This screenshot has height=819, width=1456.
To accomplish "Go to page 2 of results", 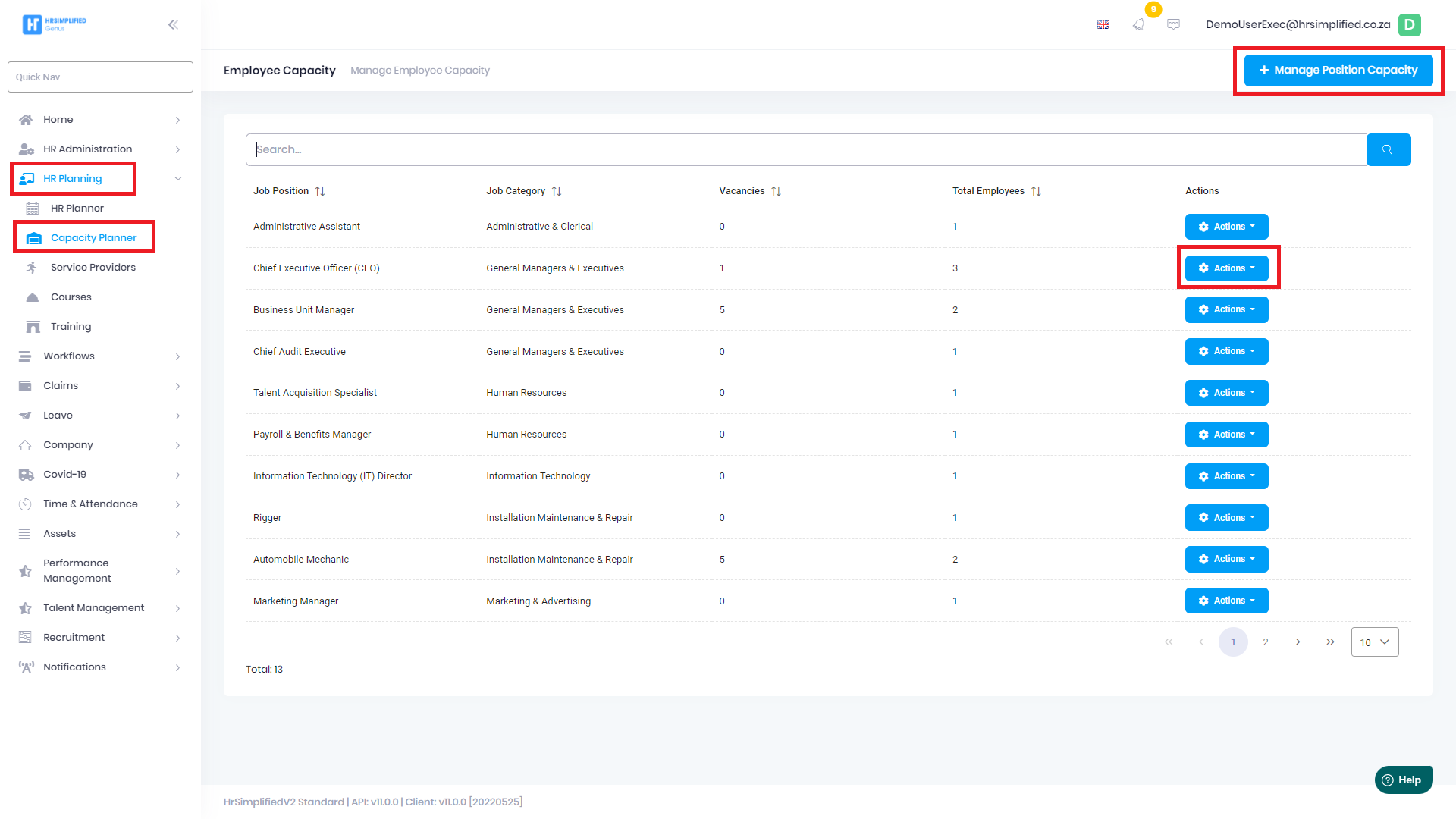I will pos(1265,642).
